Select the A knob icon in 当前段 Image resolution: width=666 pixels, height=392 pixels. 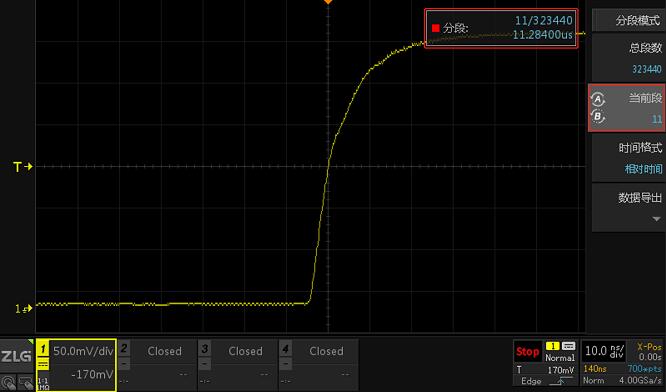point(598,99)
